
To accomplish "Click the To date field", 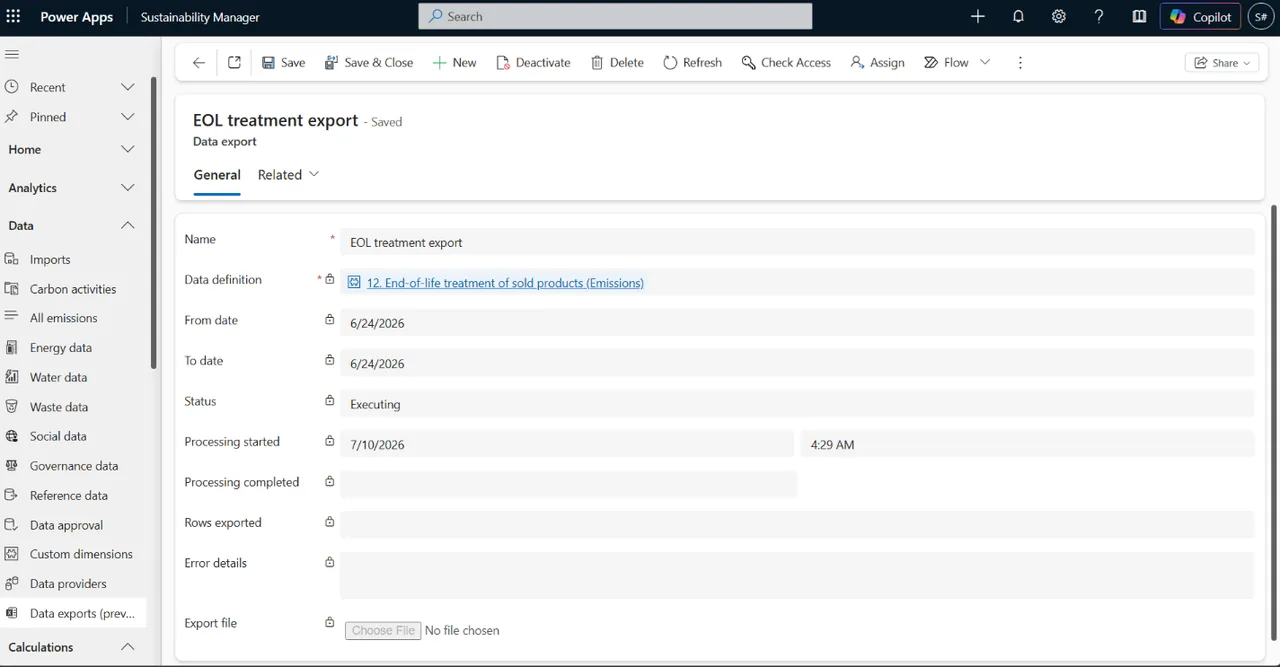I will point(797,363).
